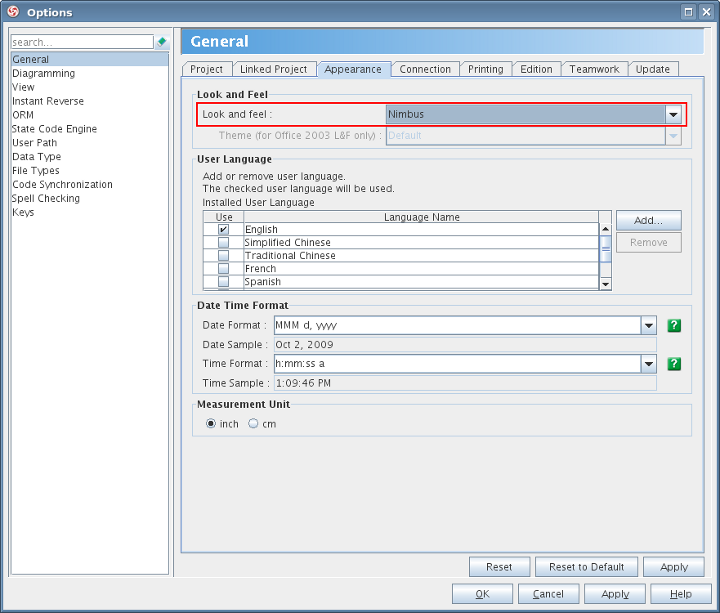Select File Types category

90,170
